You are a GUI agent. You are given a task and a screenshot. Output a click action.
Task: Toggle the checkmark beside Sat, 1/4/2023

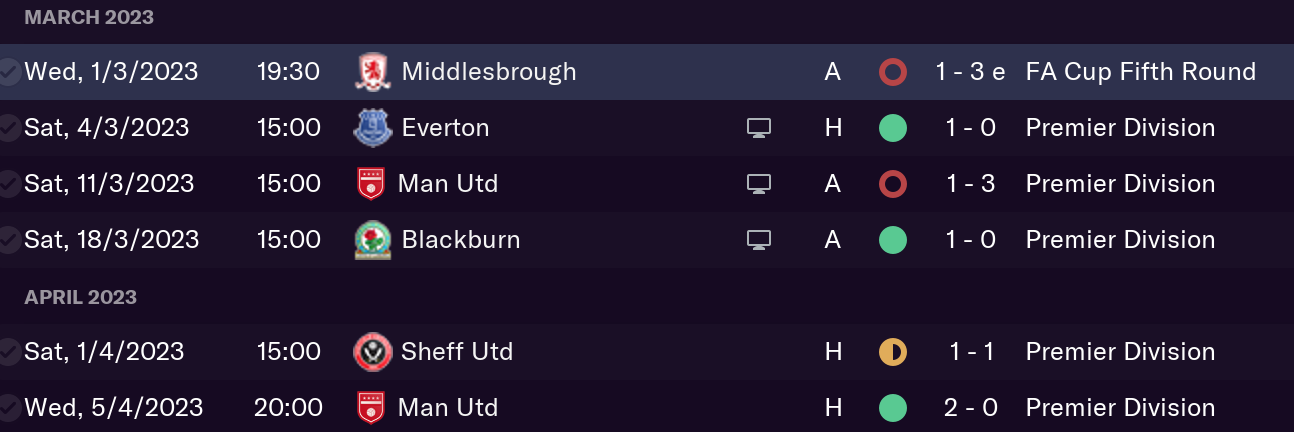click(9, 352)
